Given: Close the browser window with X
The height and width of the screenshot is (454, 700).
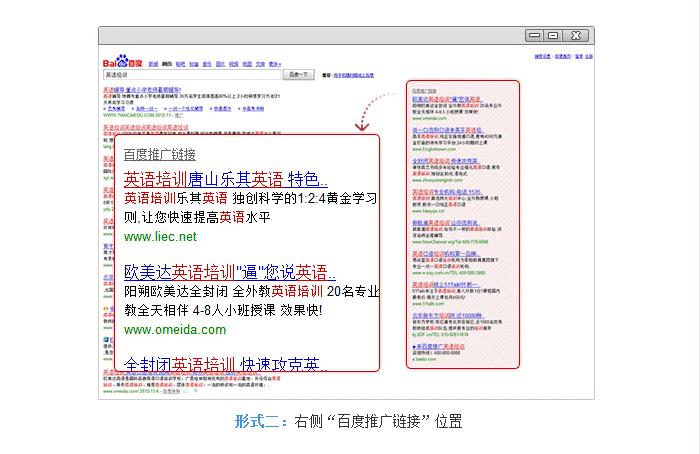Looking at the screenshot, I should click(x=576, y=35).
